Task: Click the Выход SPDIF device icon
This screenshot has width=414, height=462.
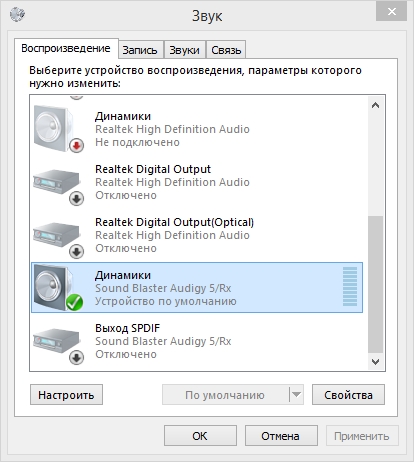Action: 58,345
